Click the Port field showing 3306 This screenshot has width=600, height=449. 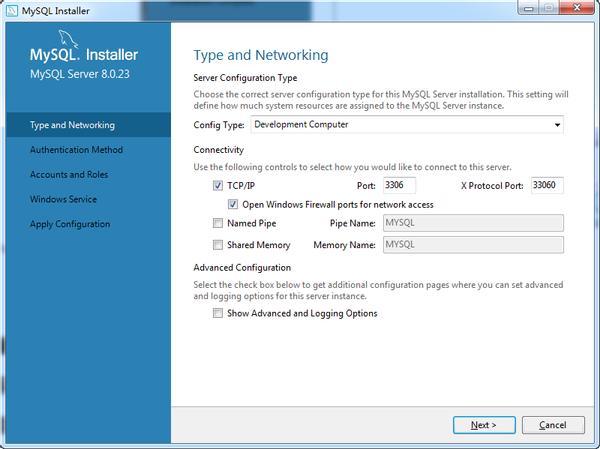(399, 185)
